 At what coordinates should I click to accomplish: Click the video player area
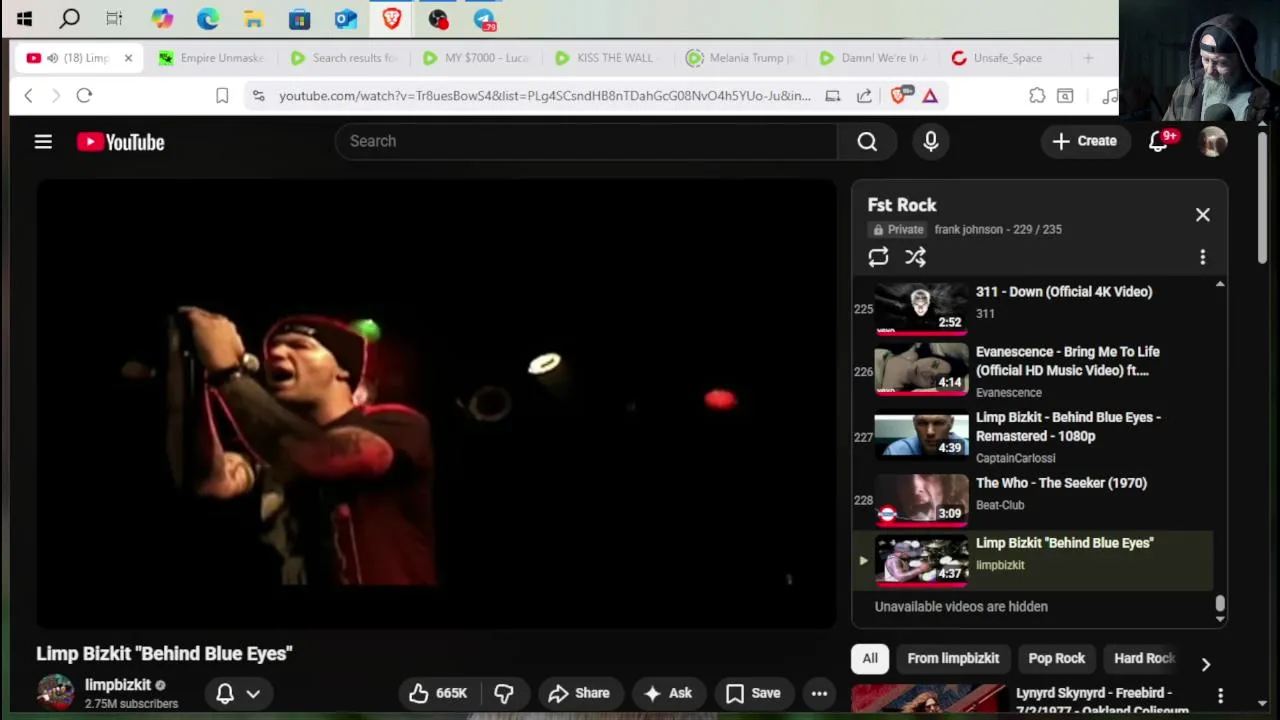(x=436, y=404)
